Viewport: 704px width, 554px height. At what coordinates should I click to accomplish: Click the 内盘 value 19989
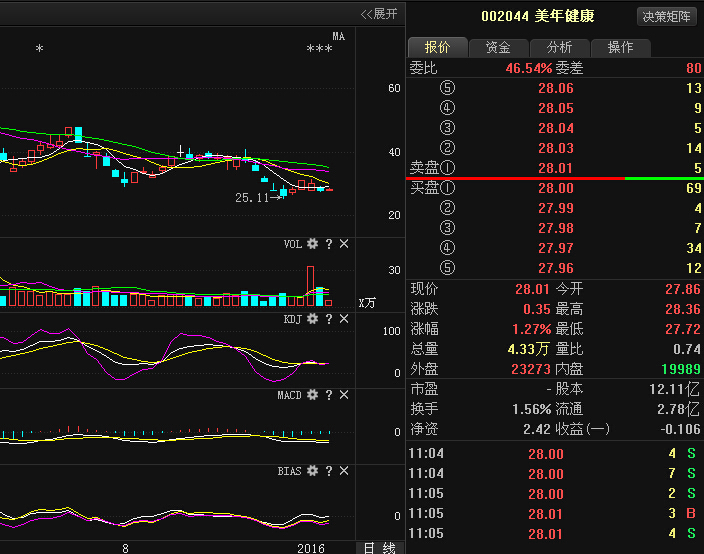(x=681, y=369)
